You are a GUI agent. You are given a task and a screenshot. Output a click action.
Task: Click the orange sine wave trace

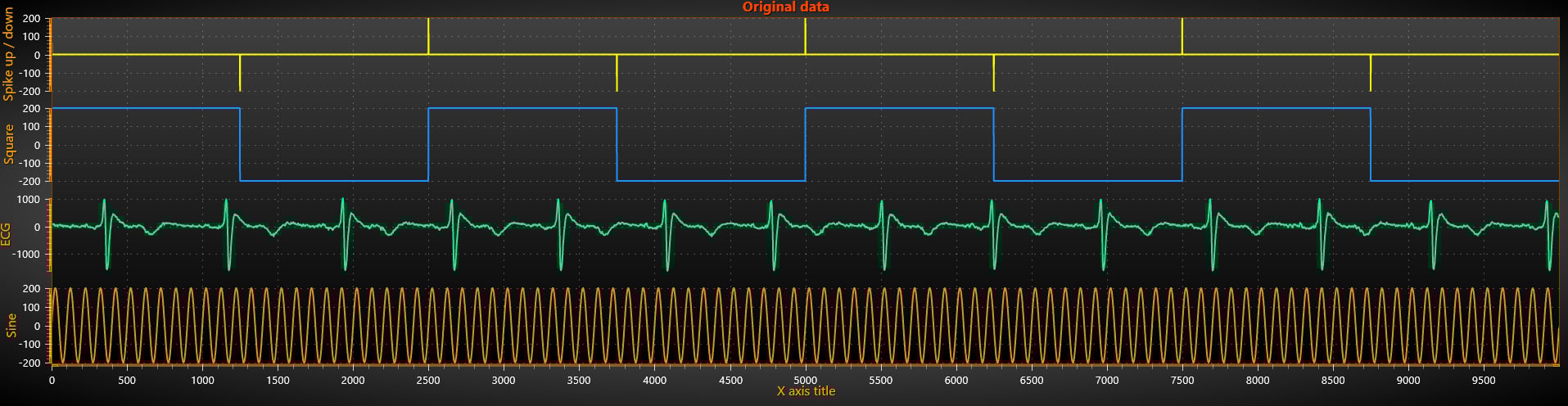pos(806,326)
